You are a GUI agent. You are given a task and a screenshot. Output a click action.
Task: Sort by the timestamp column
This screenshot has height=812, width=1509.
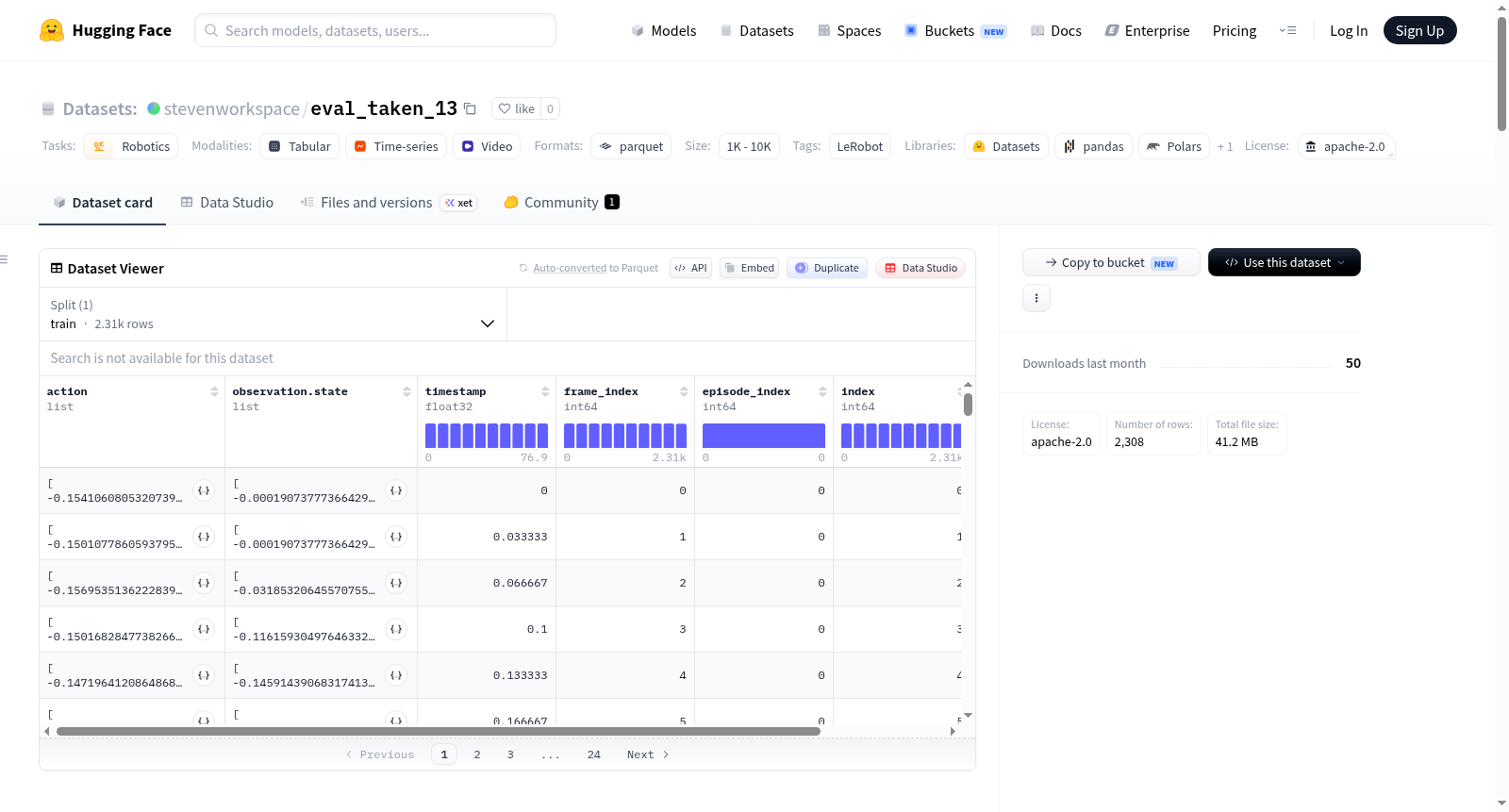pyautogui.click(x=545, y=391)
